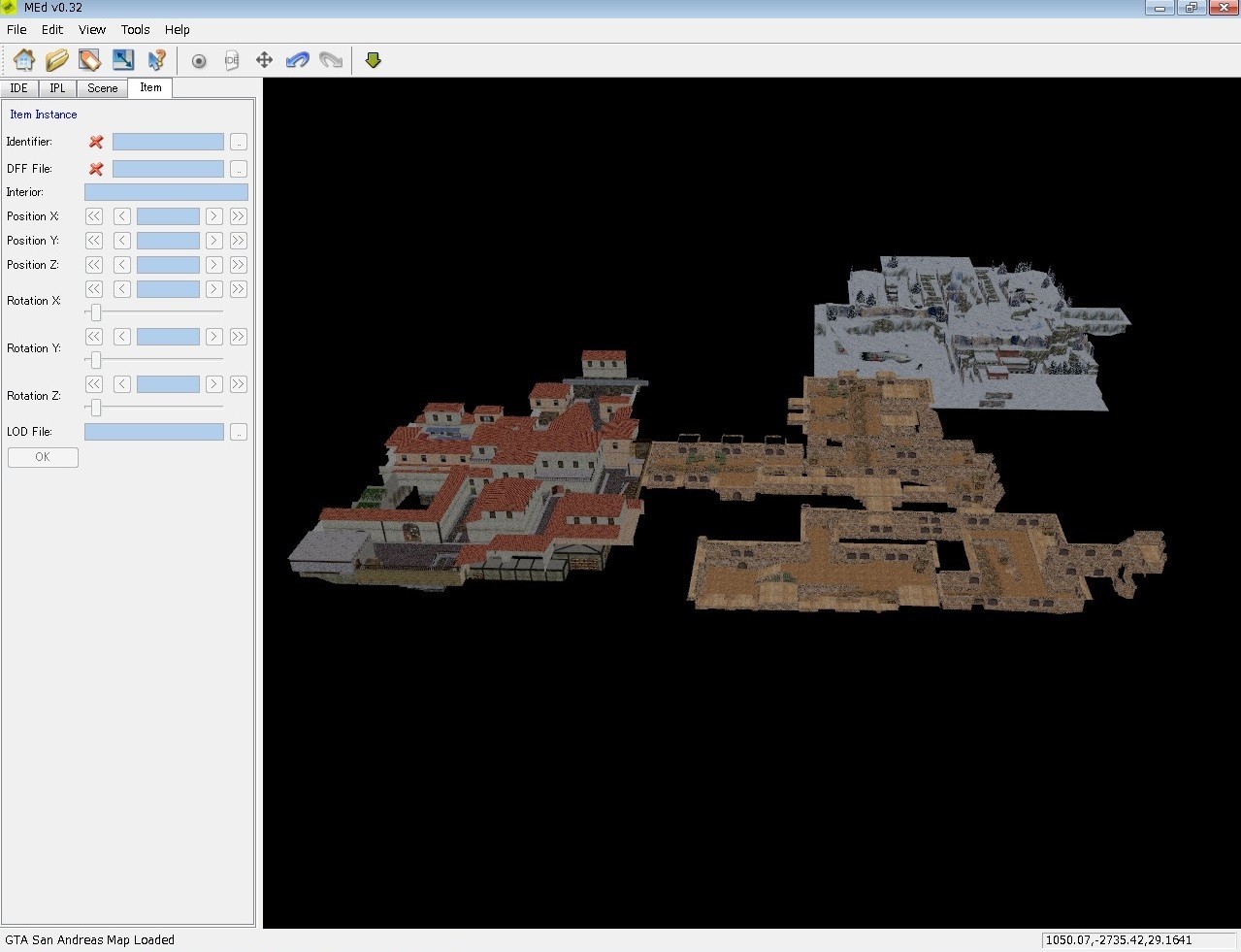The width and height of the screenshot is (1241, 952).
Task: Click the round record-dot toolbar icon
Action: point(199,60)
